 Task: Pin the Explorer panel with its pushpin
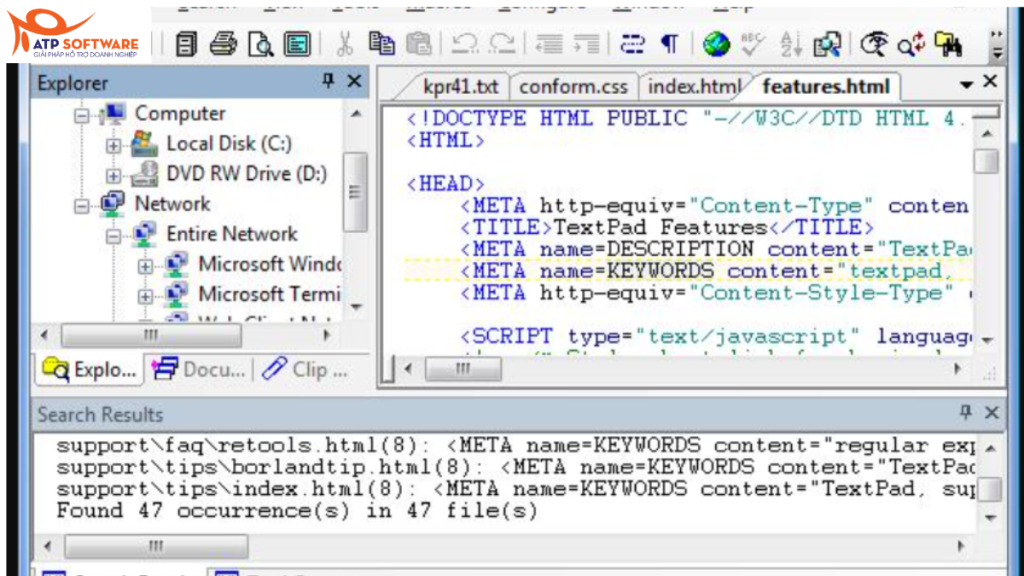330,82
